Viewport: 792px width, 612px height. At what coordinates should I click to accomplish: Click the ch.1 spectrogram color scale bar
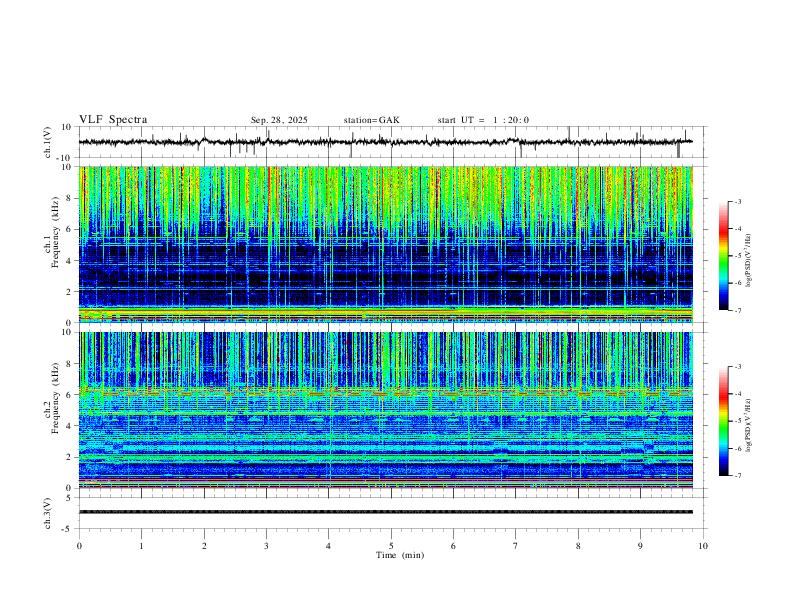click(723, 256)
